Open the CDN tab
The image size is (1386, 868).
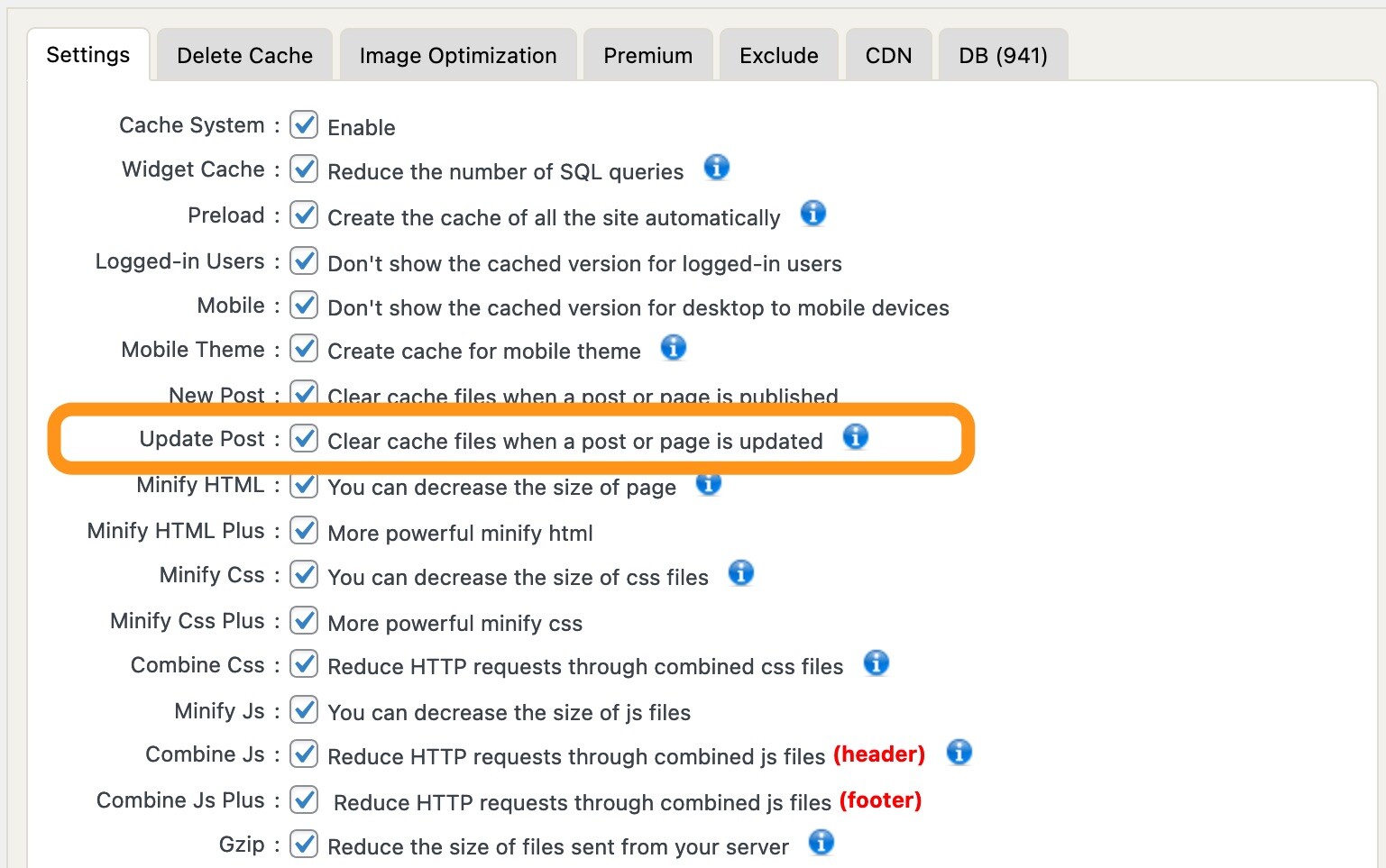pyautogui.click(x=888, y=56)
